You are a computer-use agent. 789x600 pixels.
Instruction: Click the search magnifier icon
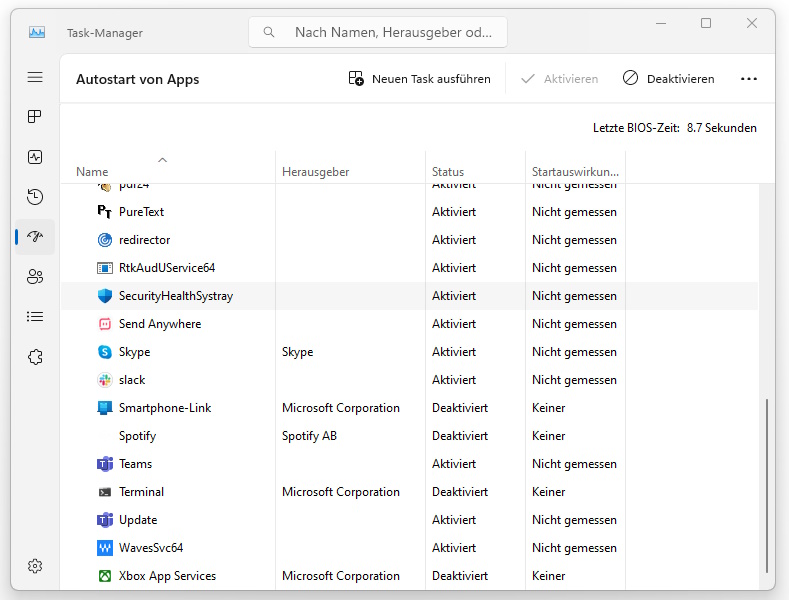269,32
